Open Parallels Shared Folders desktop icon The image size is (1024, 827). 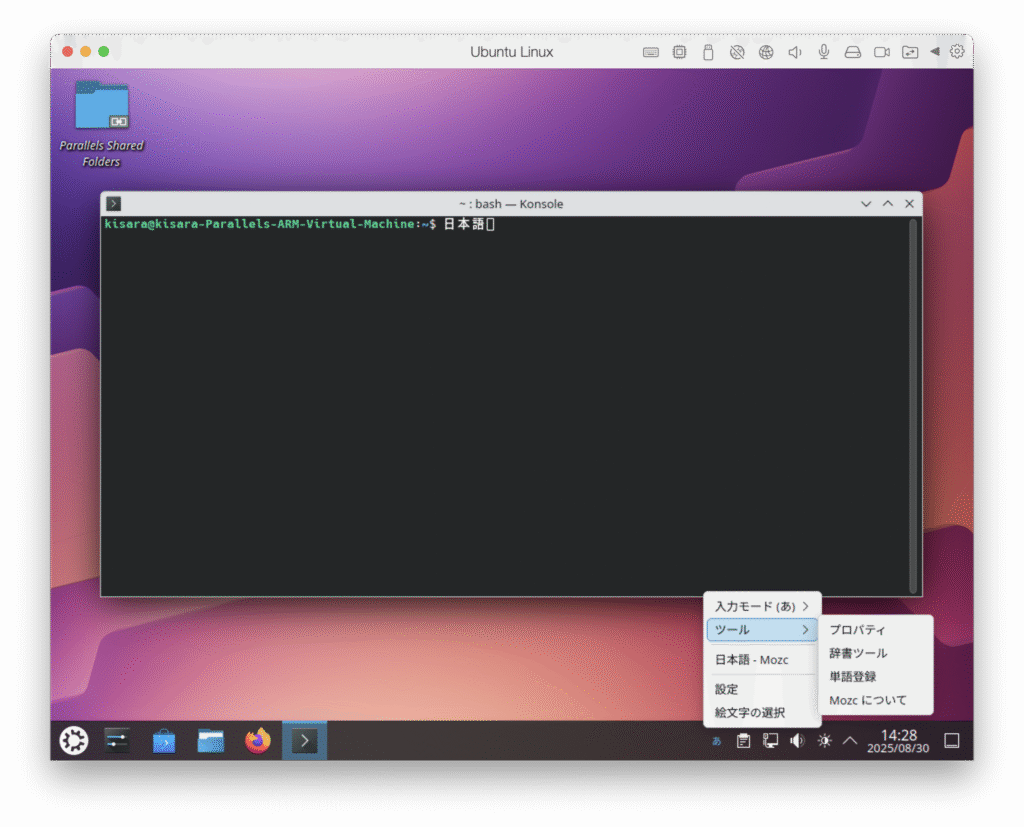coord(101,124)
